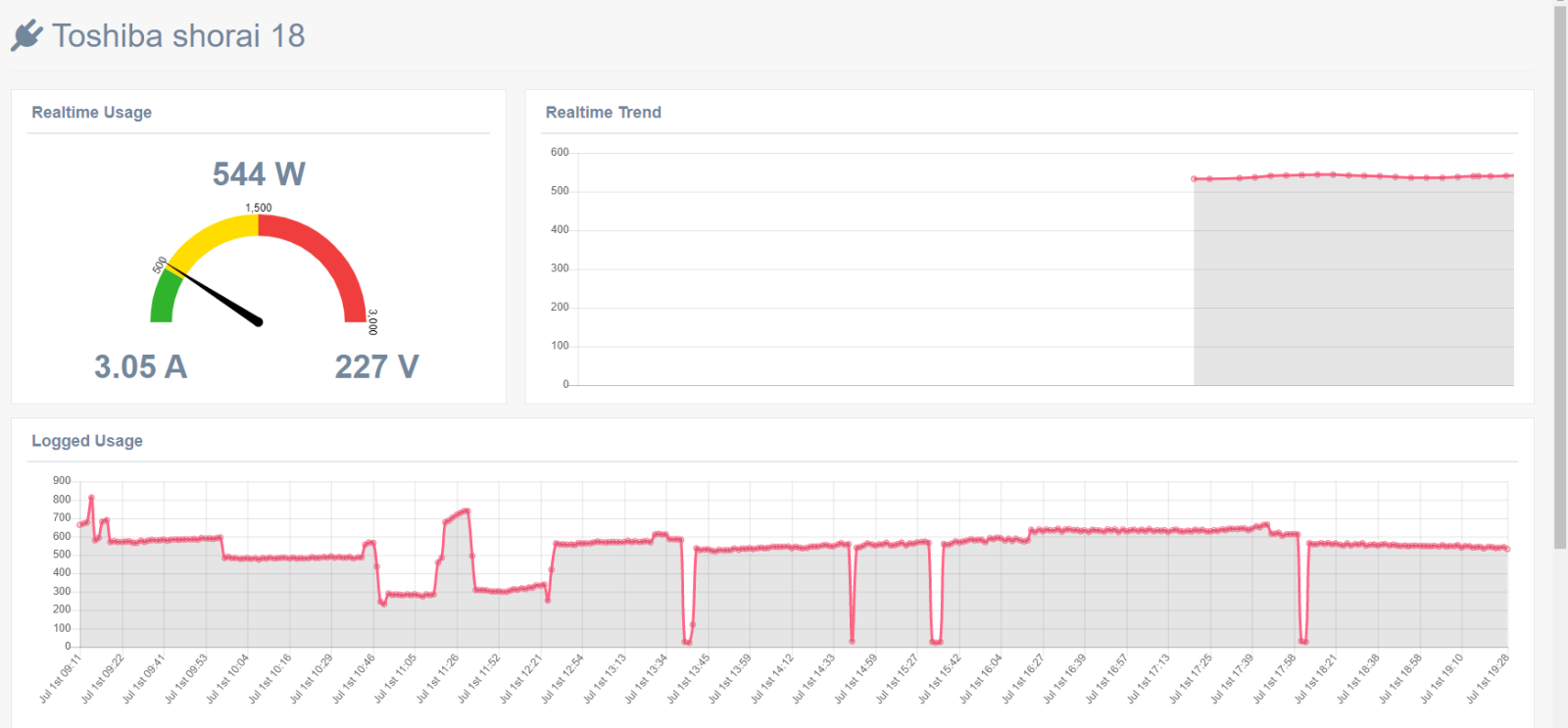Click the first data point of the realtime trend line
The height and width of the screenshot is (728, 1568).
pos(1194,179)
